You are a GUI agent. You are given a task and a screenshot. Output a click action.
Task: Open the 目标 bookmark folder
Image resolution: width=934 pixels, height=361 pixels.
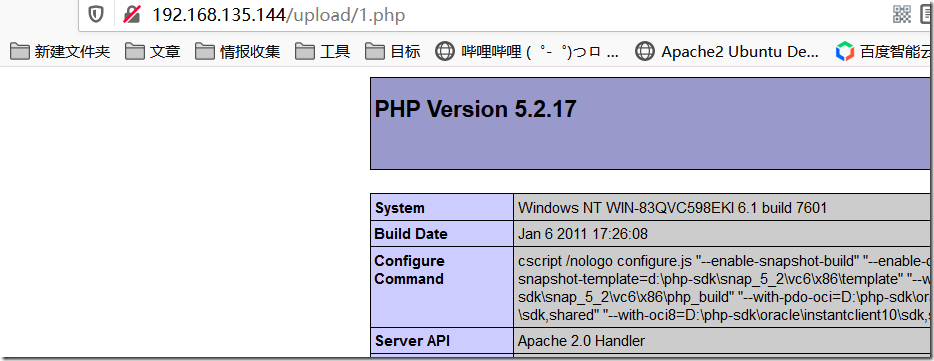click(393, 52)
